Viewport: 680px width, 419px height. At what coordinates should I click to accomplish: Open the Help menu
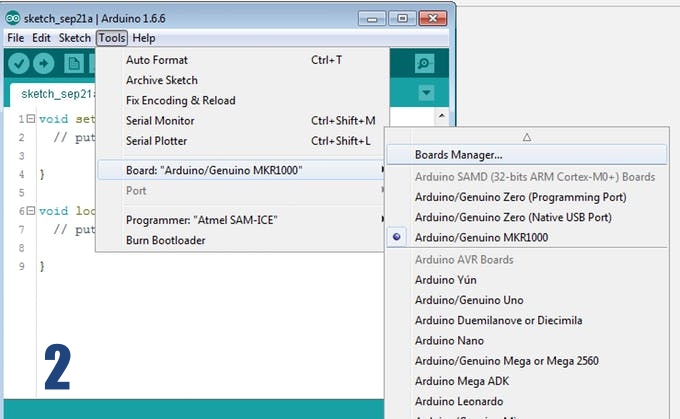point(144,38)
